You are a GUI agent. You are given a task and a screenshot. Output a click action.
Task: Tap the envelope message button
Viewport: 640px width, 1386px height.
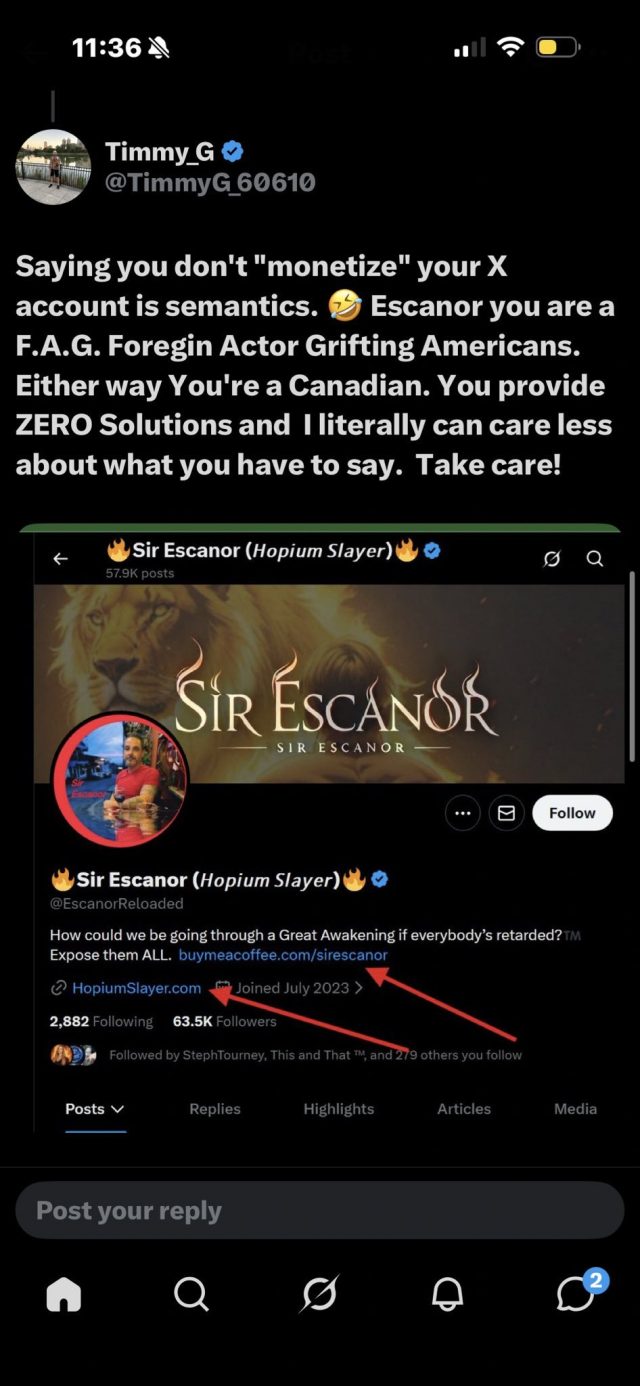click(x=506, y=813)
